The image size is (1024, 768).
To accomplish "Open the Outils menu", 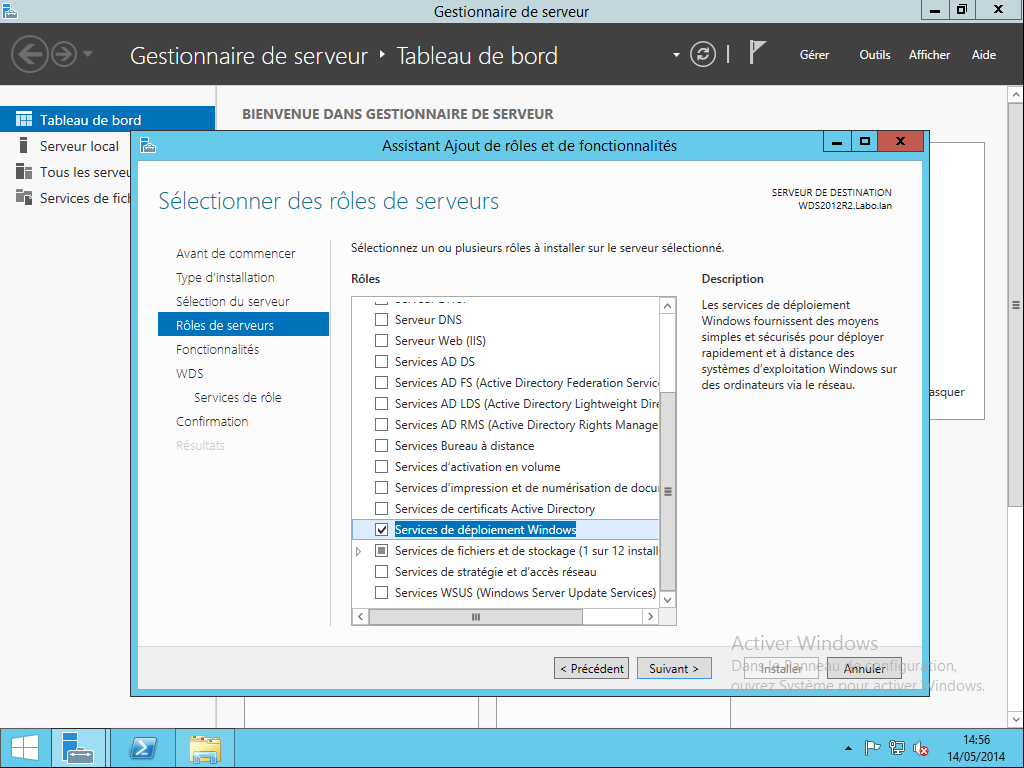I will (874, 55).
